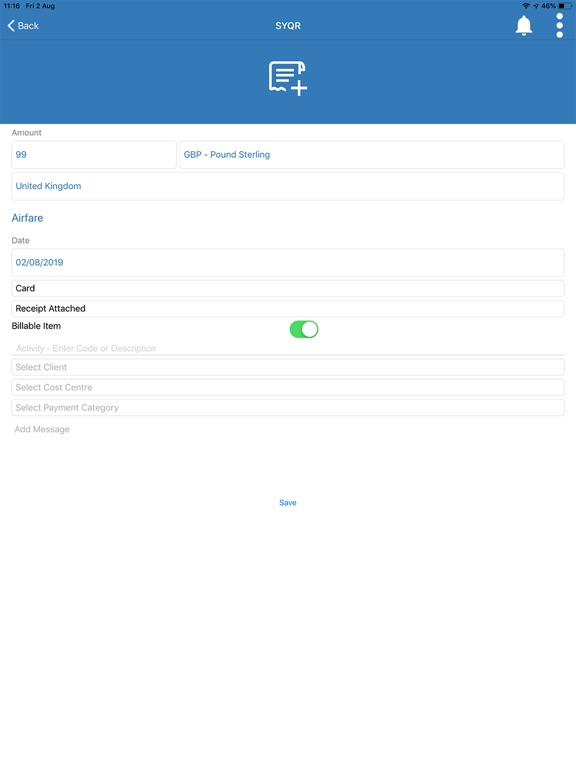The image size is (576, 768).
Task: Click the Activity code or description field
Action: click(x=288, y=348)
